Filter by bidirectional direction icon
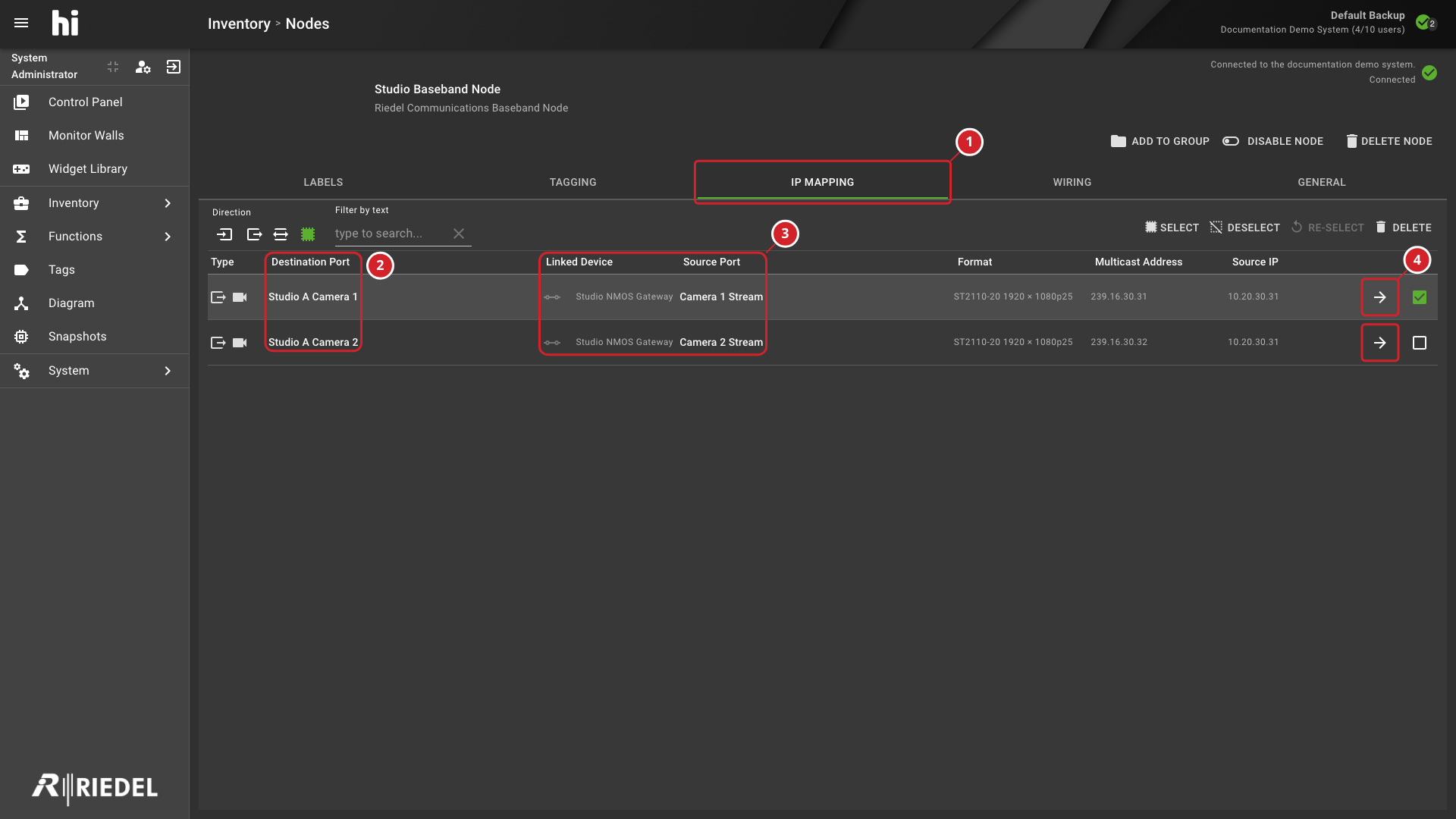 [281, 234]
